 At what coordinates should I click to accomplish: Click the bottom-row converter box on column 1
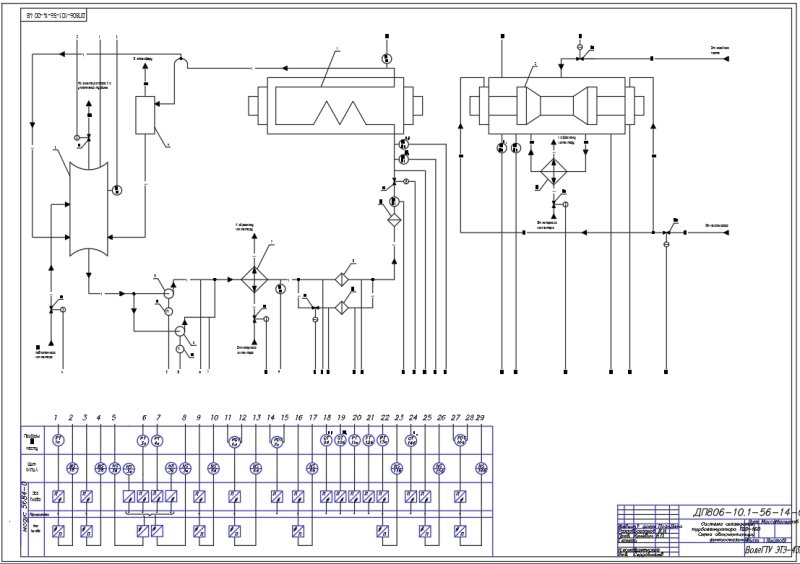pyautogui.click(x=59, y=531)
